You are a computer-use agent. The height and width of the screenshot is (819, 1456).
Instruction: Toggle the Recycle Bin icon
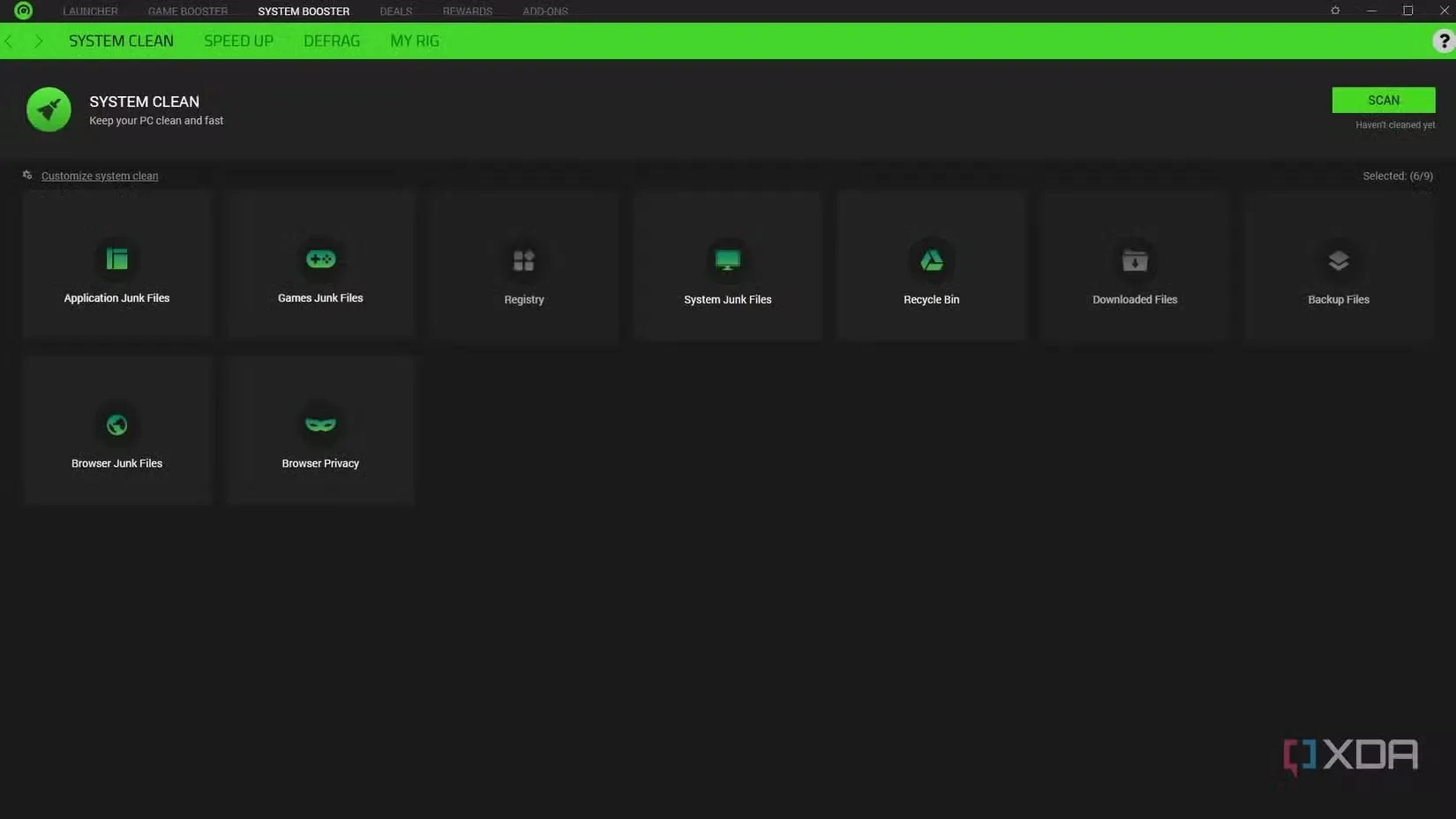931,260
